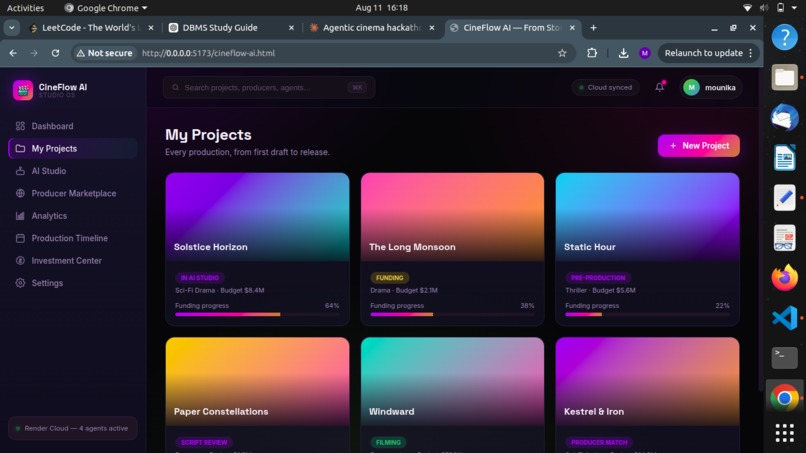Click the FILMING status badge
Viewport: 806px width, 453px height.
(x=388, y=442)
